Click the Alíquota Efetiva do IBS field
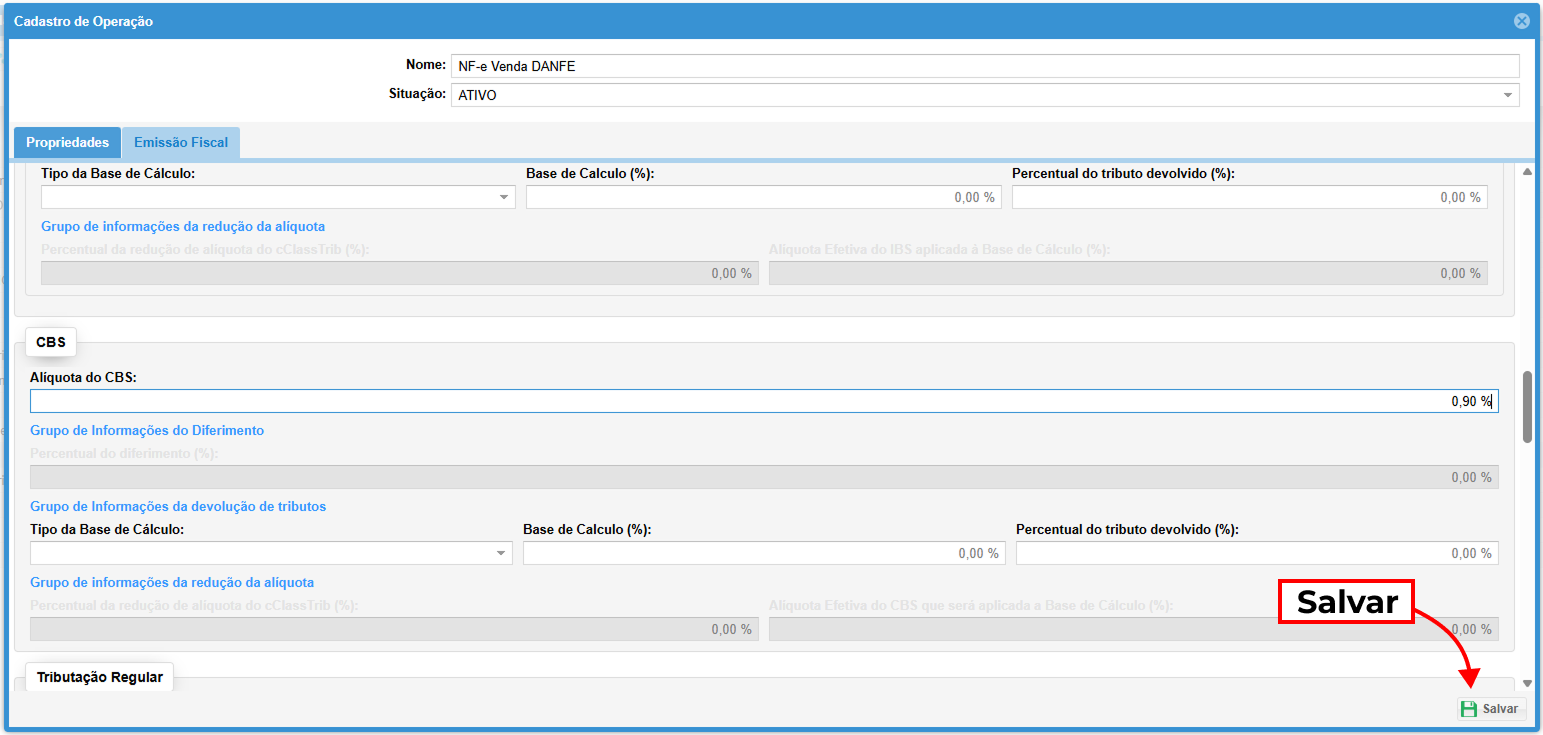 1127,273
